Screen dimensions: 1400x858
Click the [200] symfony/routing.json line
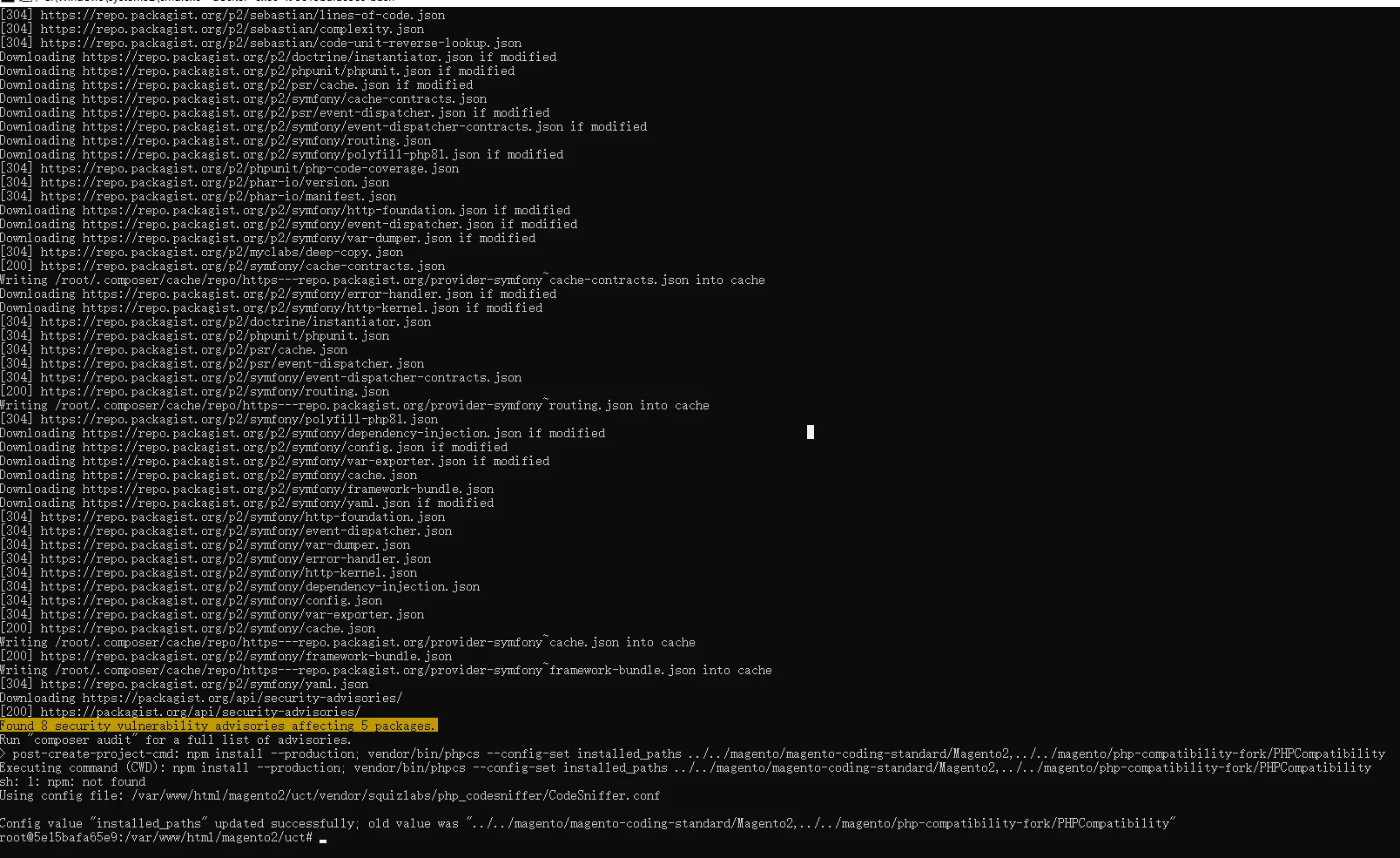(x=195, y=391)
